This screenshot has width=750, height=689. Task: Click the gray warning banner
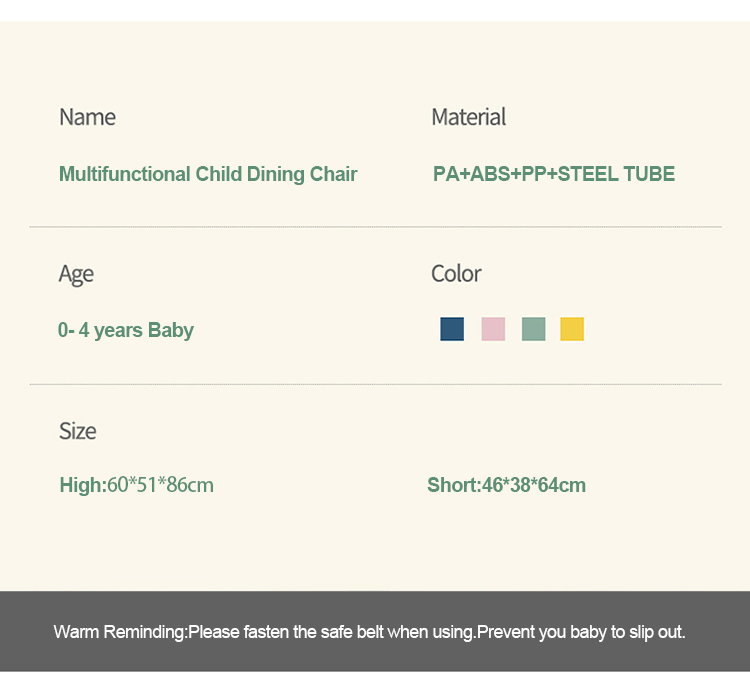[375, 631]
